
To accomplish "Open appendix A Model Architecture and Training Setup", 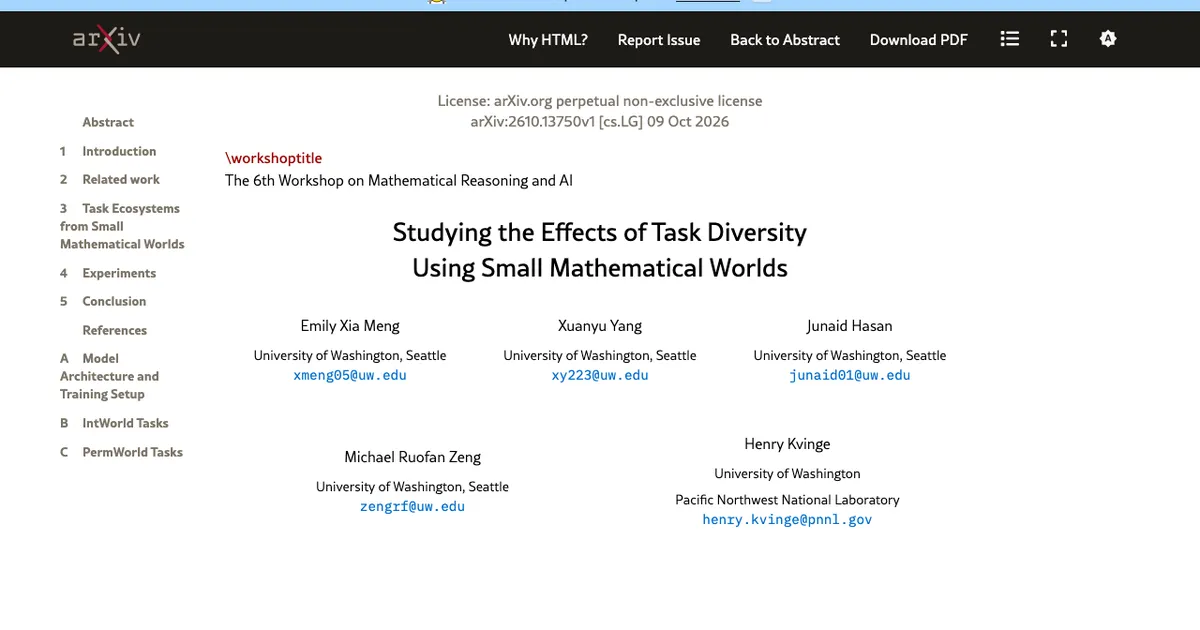I will click(x=109, y=376).
